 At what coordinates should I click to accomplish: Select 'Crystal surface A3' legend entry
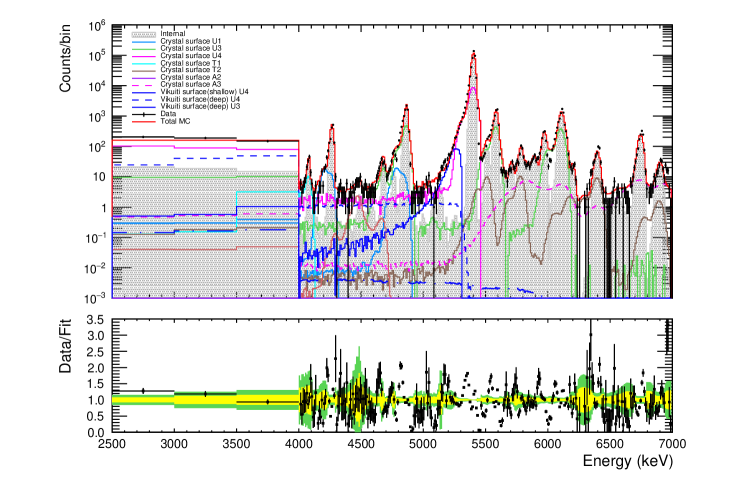[x=191, y=84]
